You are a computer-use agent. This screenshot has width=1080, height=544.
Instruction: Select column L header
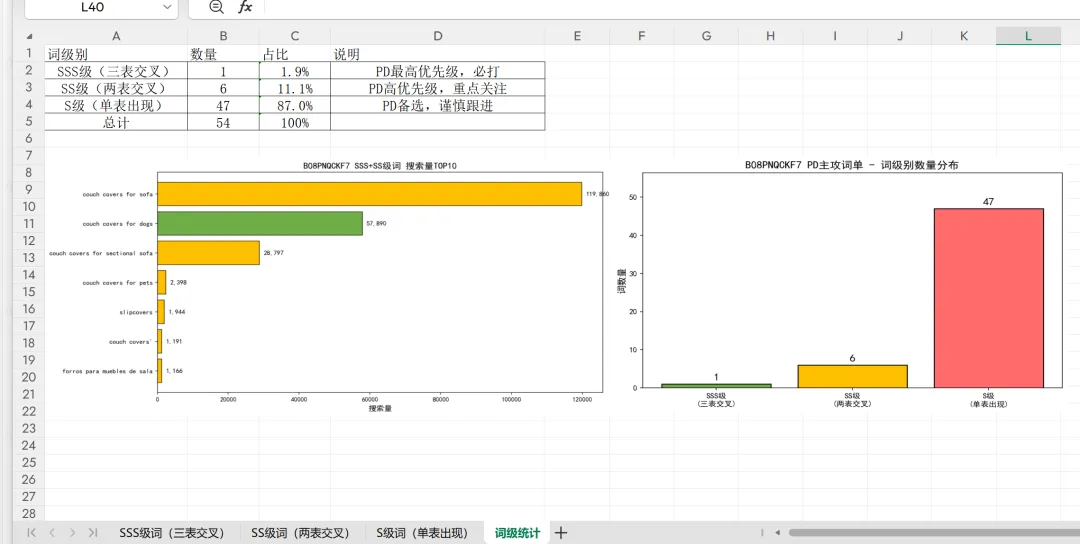click(1028, 36)
